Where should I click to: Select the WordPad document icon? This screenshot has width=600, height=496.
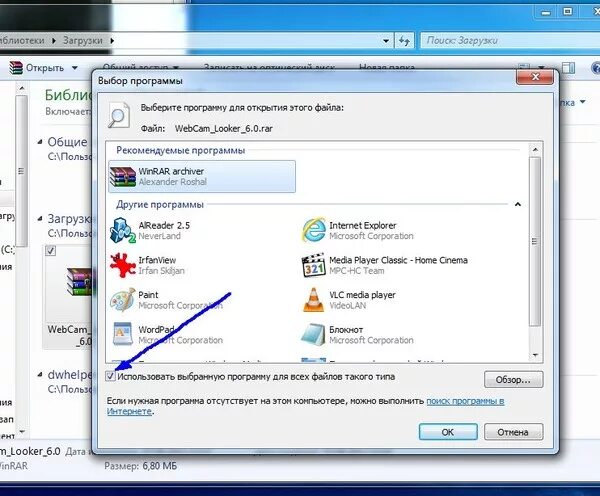pyautogui.click(x=122, y=334)
